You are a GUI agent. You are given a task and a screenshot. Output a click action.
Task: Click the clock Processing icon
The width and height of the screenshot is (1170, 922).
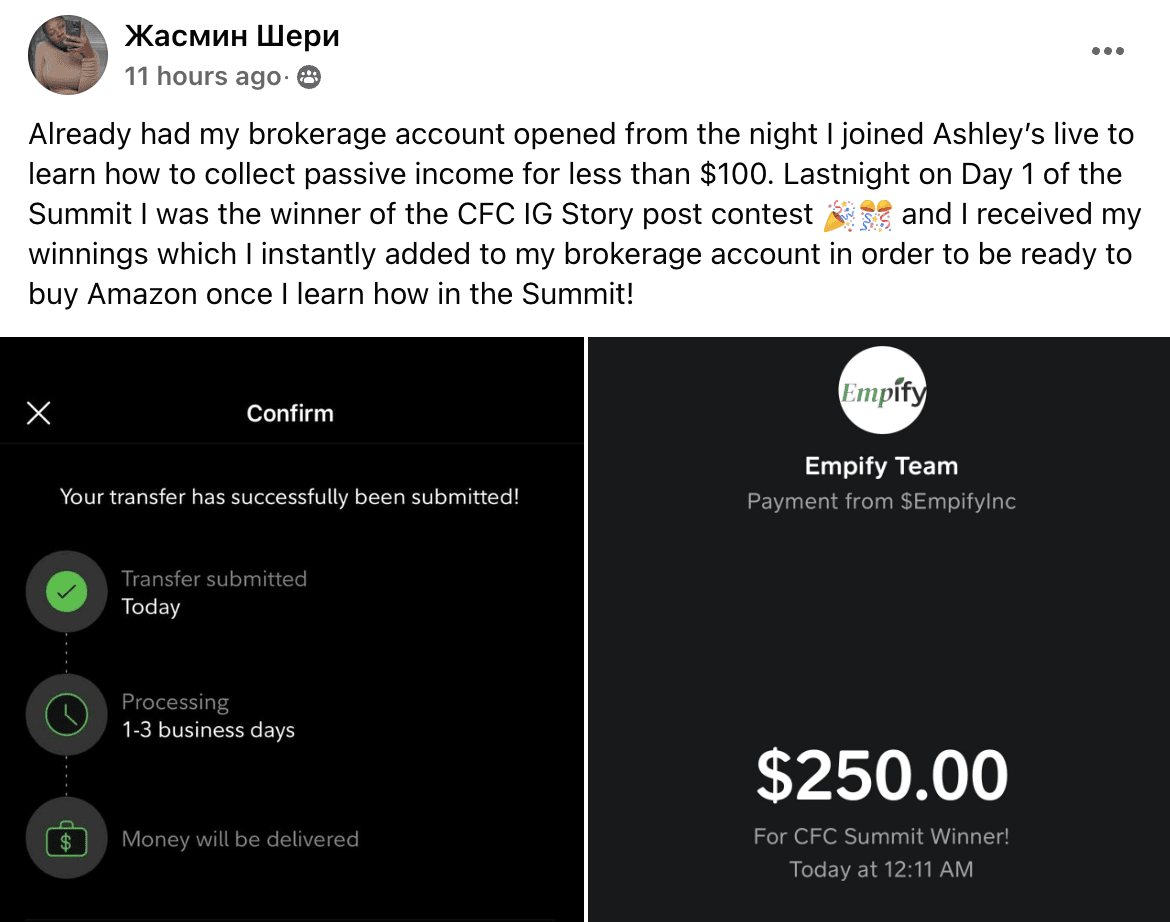click(x=66, y=715)
